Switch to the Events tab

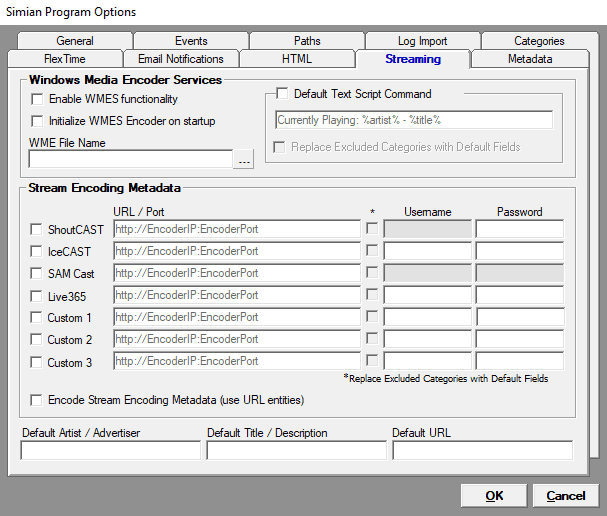pyautogui.click(x=191, y=41)
